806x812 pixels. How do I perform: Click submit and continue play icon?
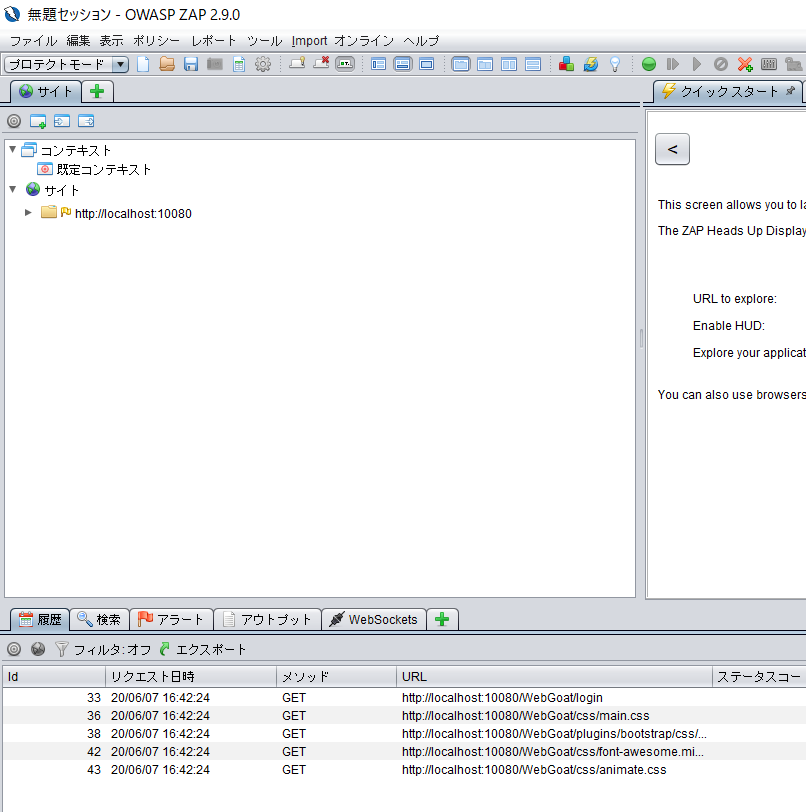click(697, 64)
